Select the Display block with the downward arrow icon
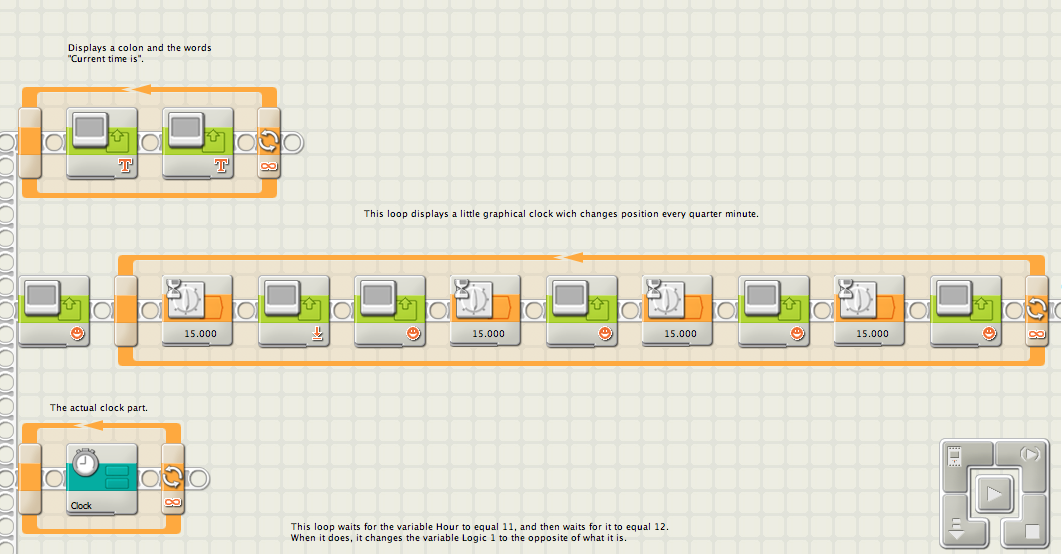 point(294,311)
